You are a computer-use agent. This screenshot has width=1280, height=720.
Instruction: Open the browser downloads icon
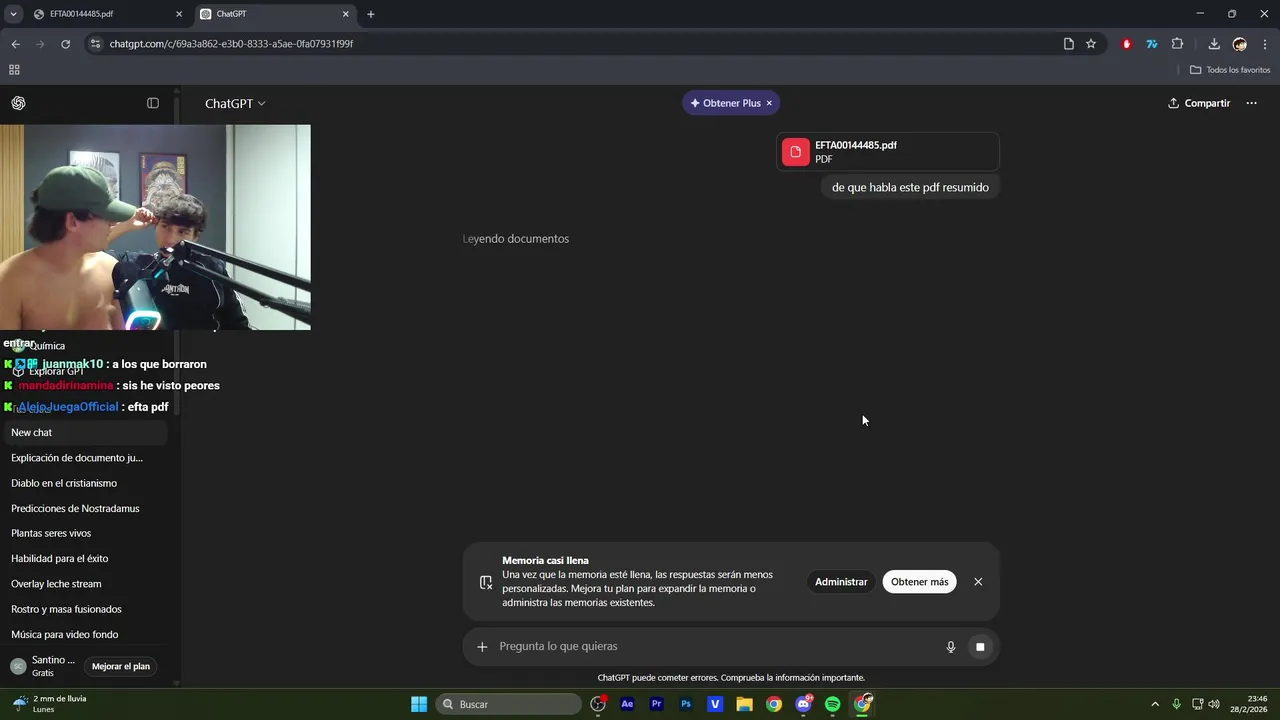1214,44
